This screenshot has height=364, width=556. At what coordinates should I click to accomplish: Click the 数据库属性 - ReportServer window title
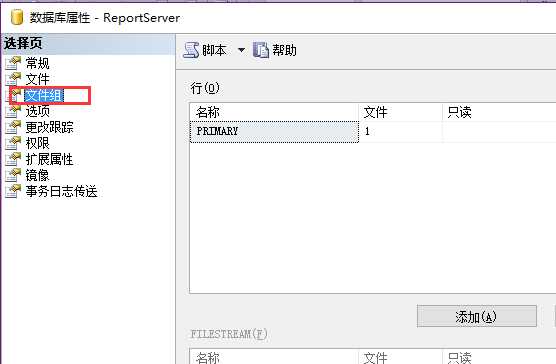coord(105,18)
